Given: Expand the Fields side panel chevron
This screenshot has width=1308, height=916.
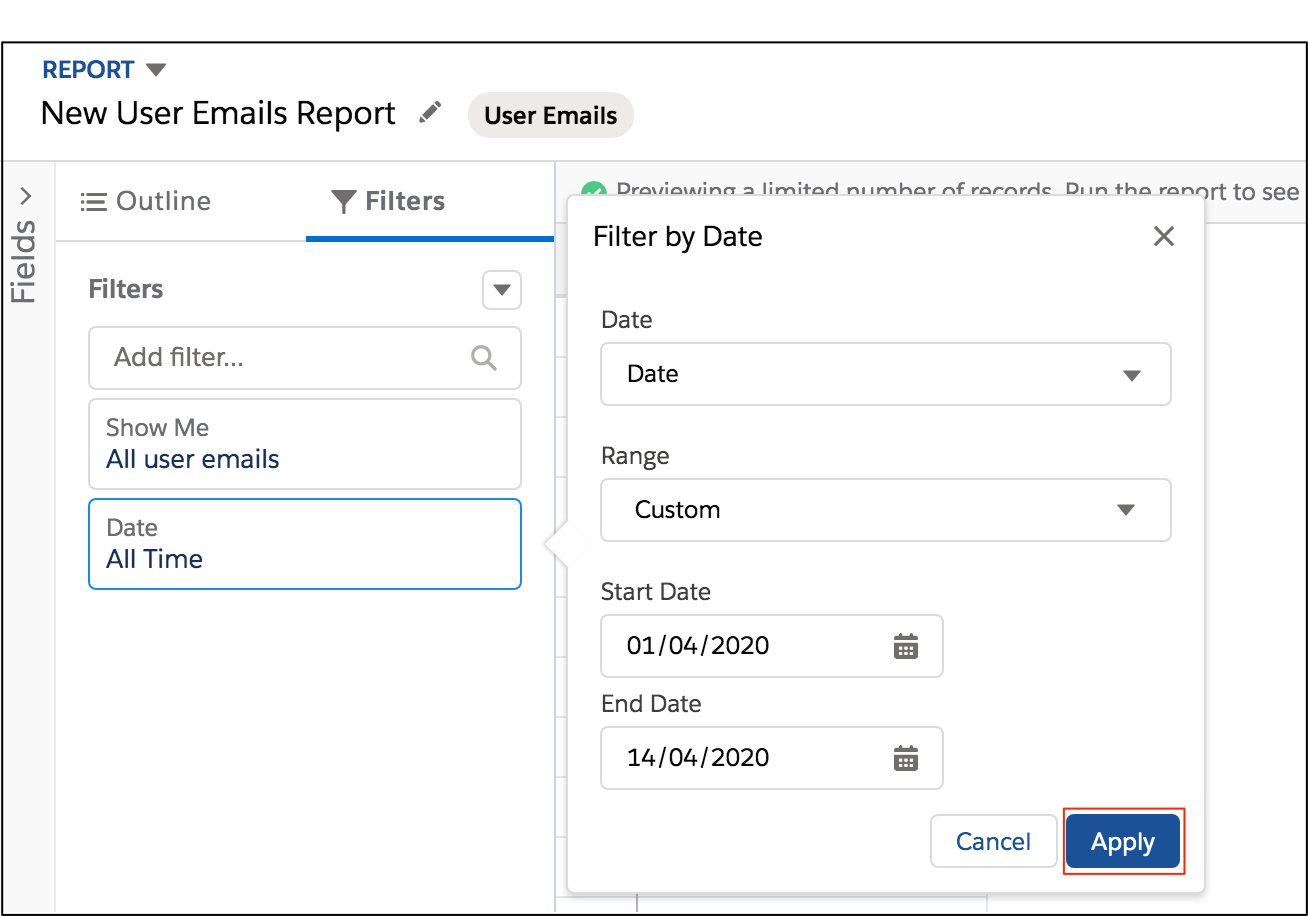Looking at the screenshot, I should (x=27, y=196).
